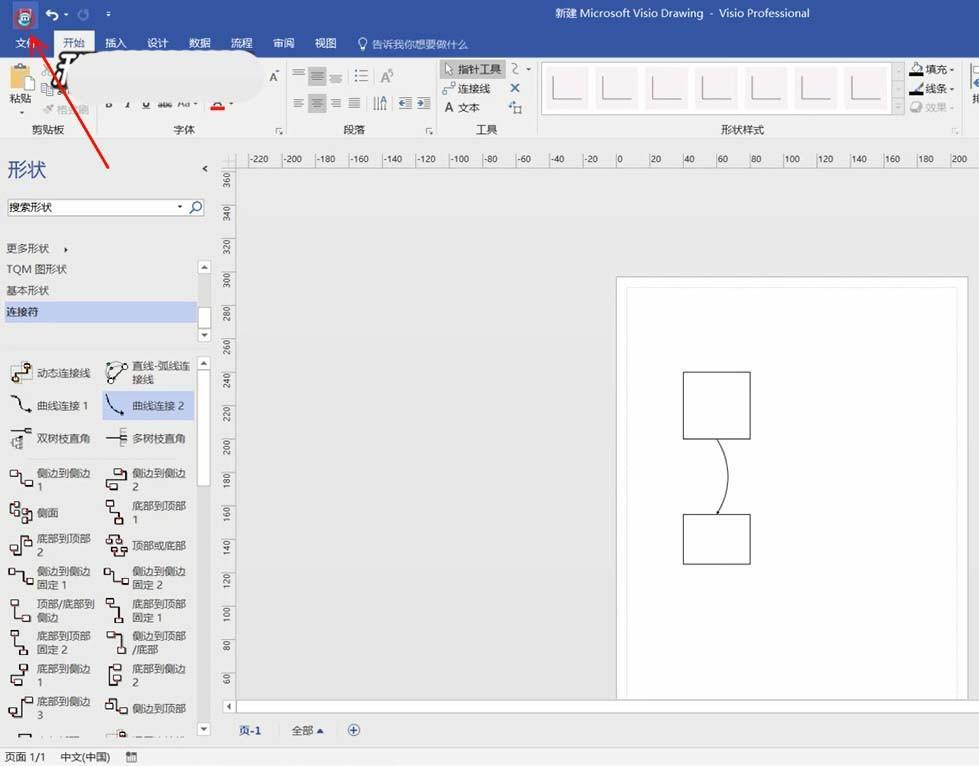This screenshot has width=979, height=766.
Task: Click the macro recording icon in status bar
Action: 131,757
